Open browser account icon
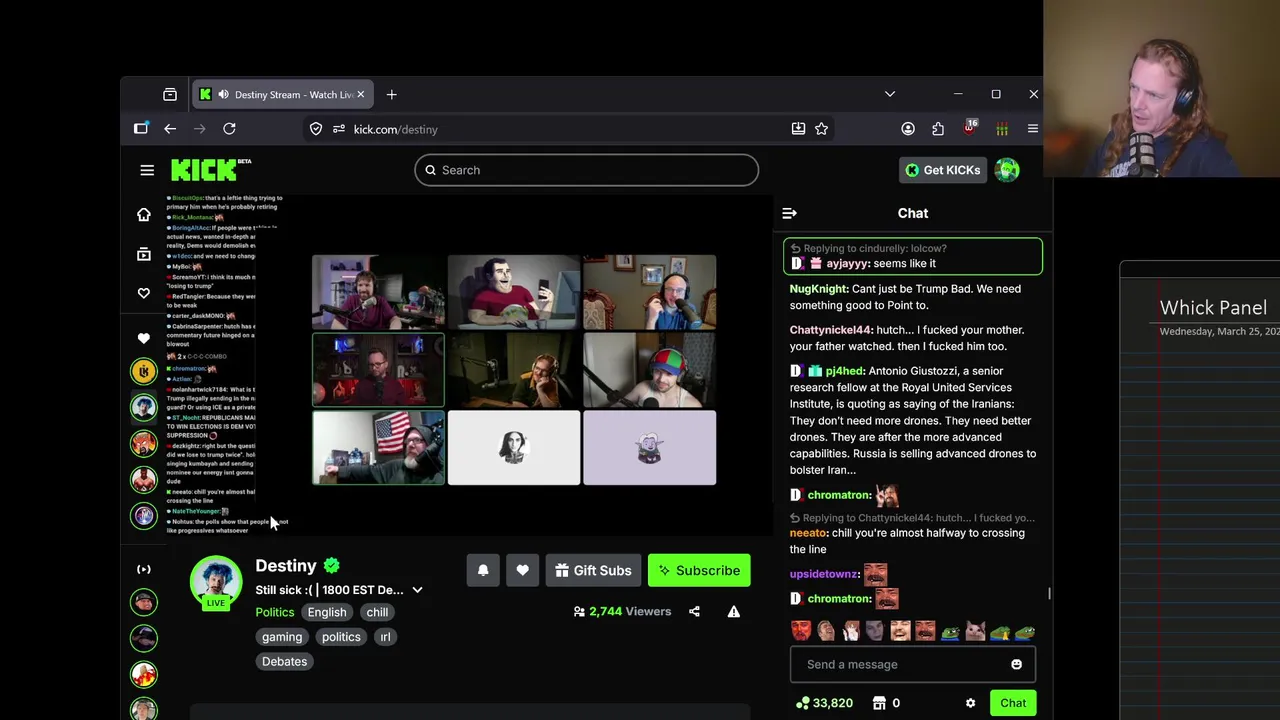The height and width of the screenshot is (720, 1280). [908, 129]
